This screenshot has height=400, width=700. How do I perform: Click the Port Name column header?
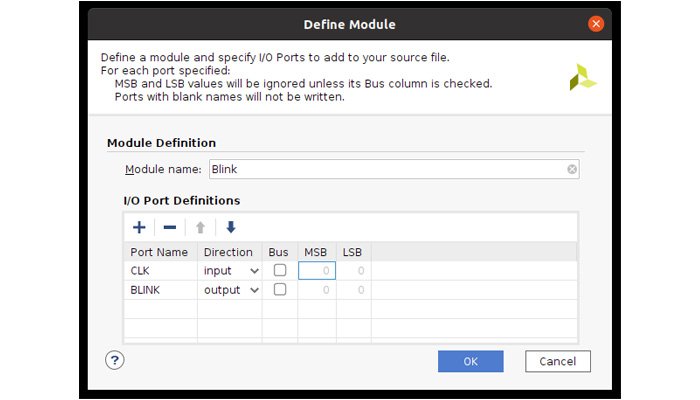(x=161, y=252)
